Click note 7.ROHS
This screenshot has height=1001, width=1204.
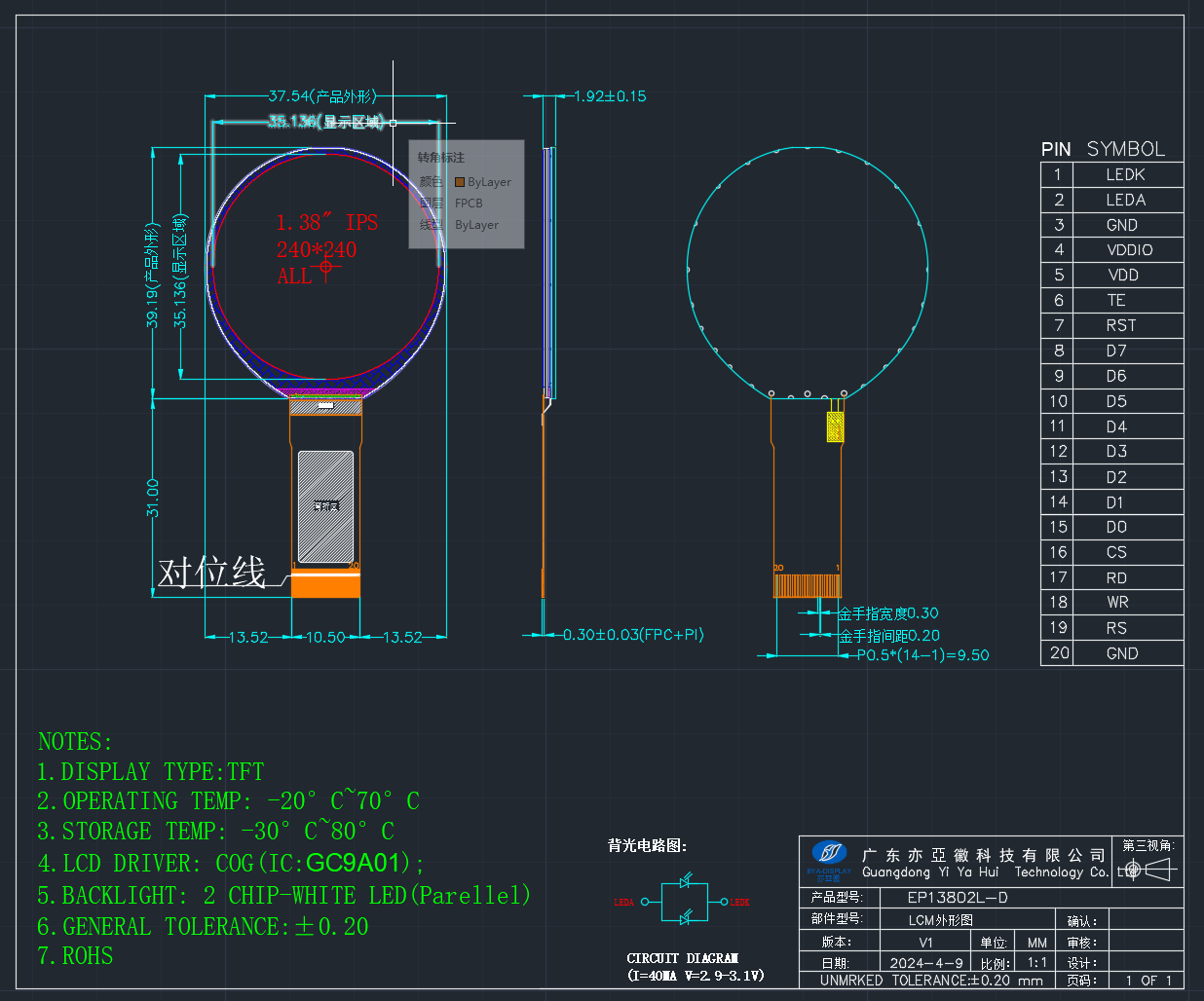(x=75, y=956)
